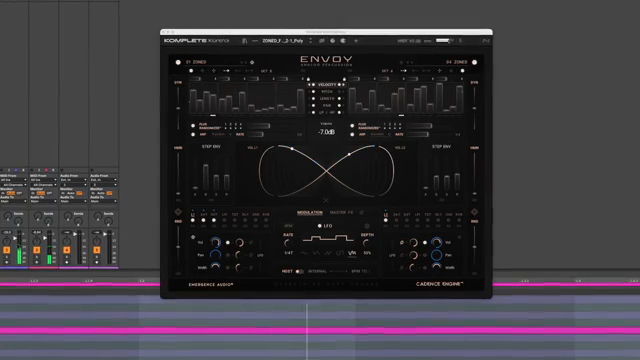Viewport: 640px width, 360px height.
Task: Select the sine LFO waveform shape icon
Action: click(x=304, y=253)
